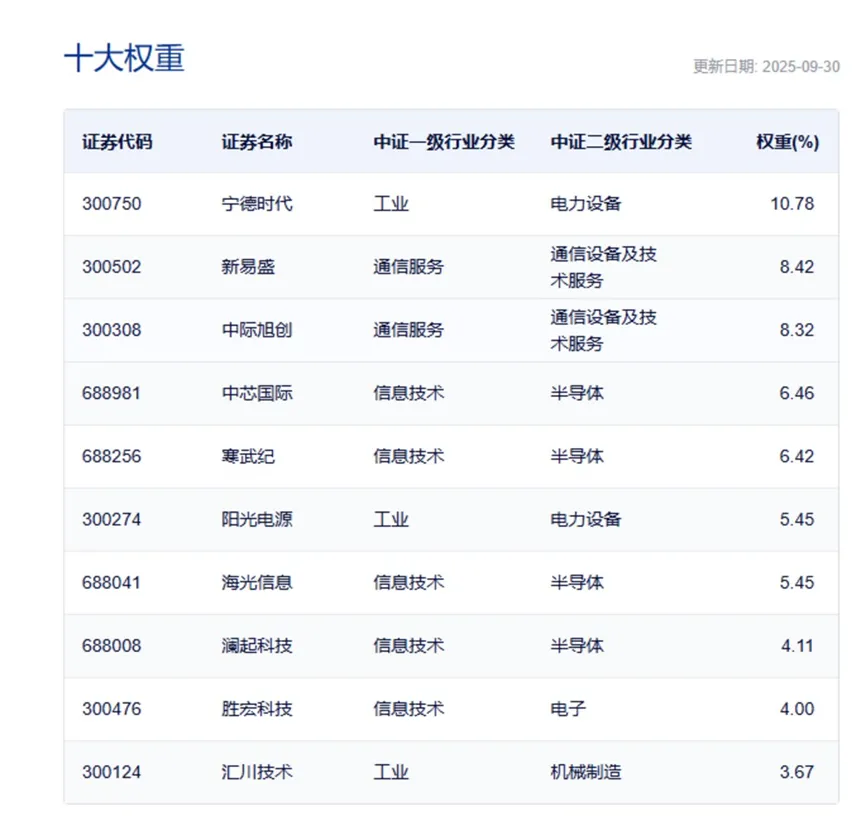
Task: Click the 宁德时代 name cell
Action: click(x=257, y=204)
